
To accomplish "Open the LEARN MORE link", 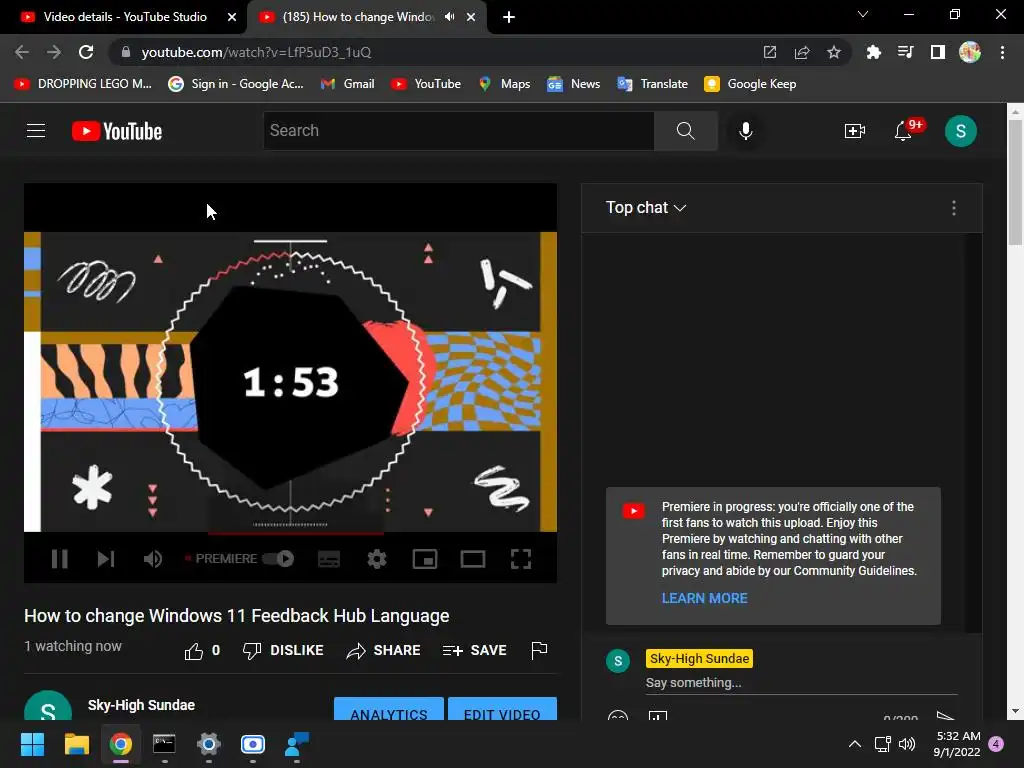I will point(704,598).
